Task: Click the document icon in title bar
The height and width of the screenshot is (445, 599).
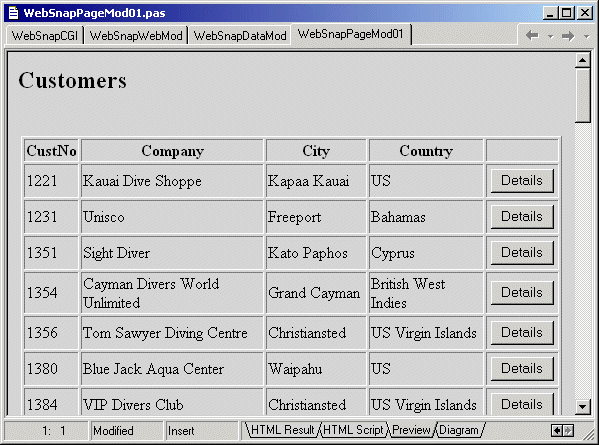Action: pos(13,13)
